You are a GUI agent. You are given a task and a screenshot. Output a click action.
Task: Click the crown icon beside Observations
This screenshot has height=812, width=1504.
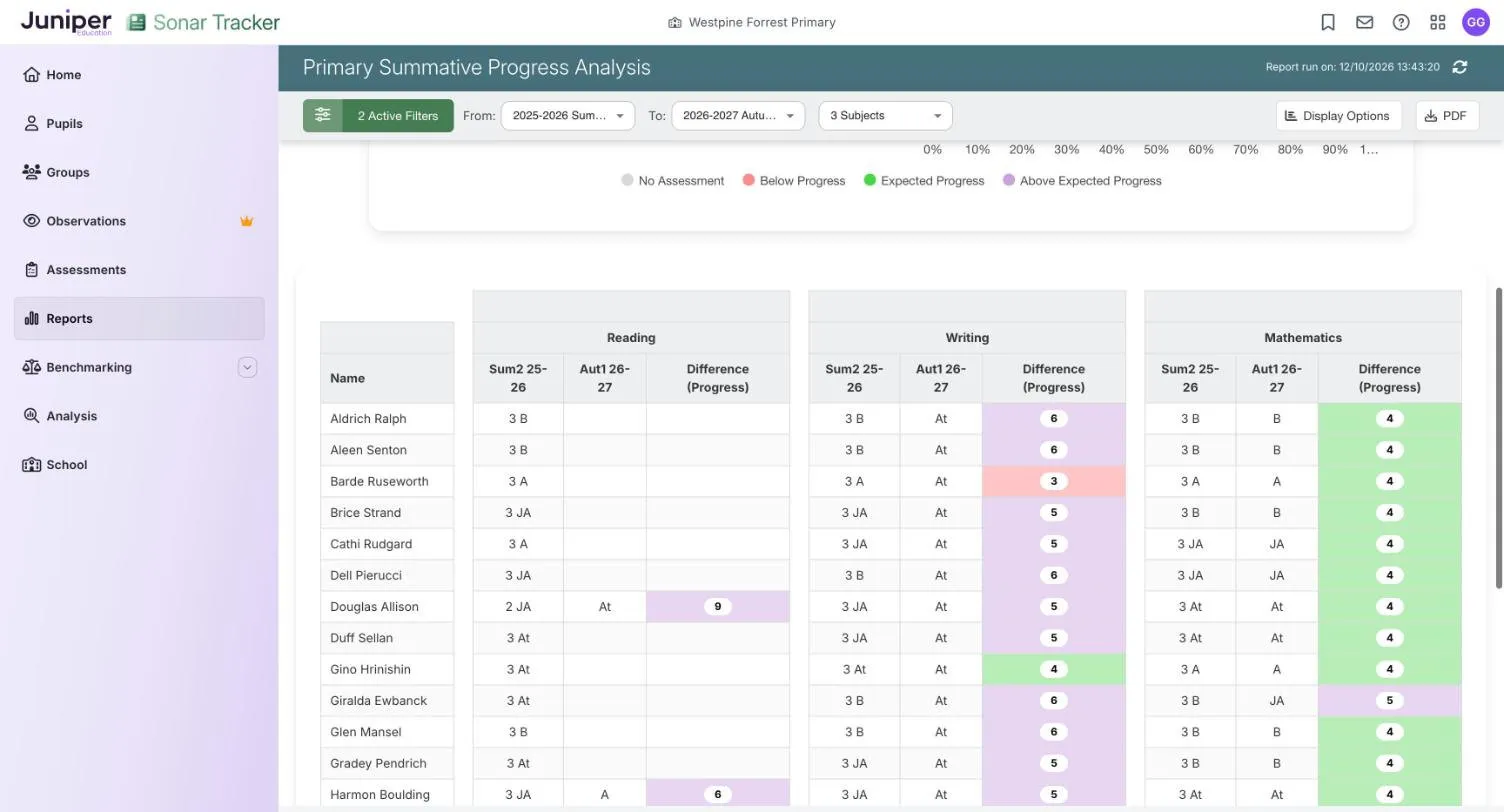246,221
